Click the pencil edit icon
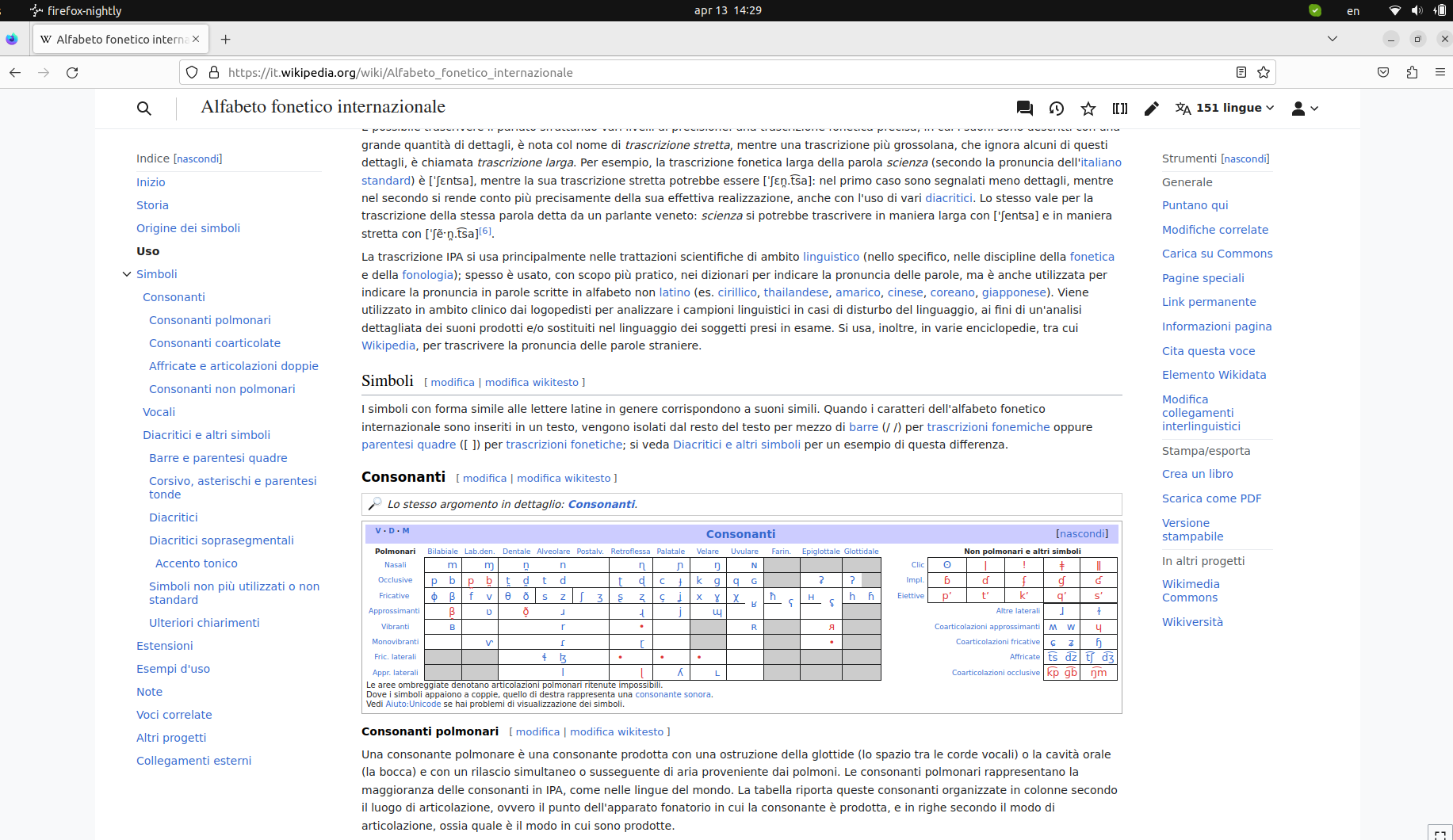1453x840 pixels. coord(1151,108)
